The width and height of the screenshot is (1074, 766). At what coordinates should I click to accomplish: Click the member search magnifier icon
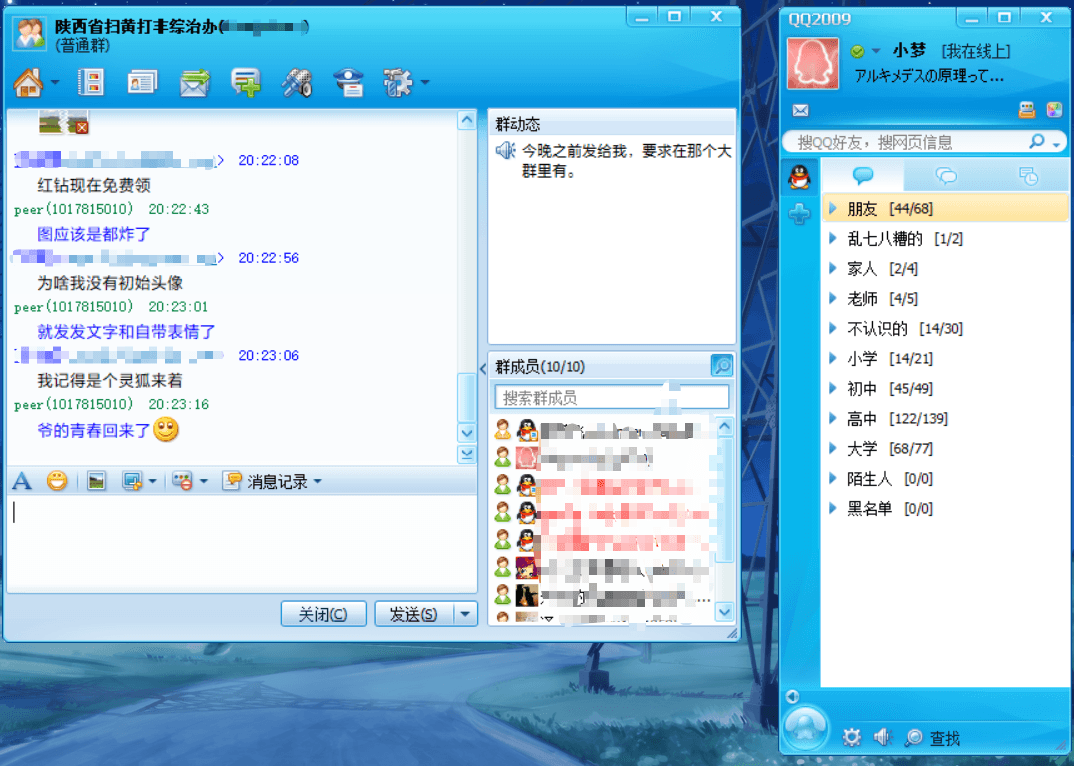[722, 366]
